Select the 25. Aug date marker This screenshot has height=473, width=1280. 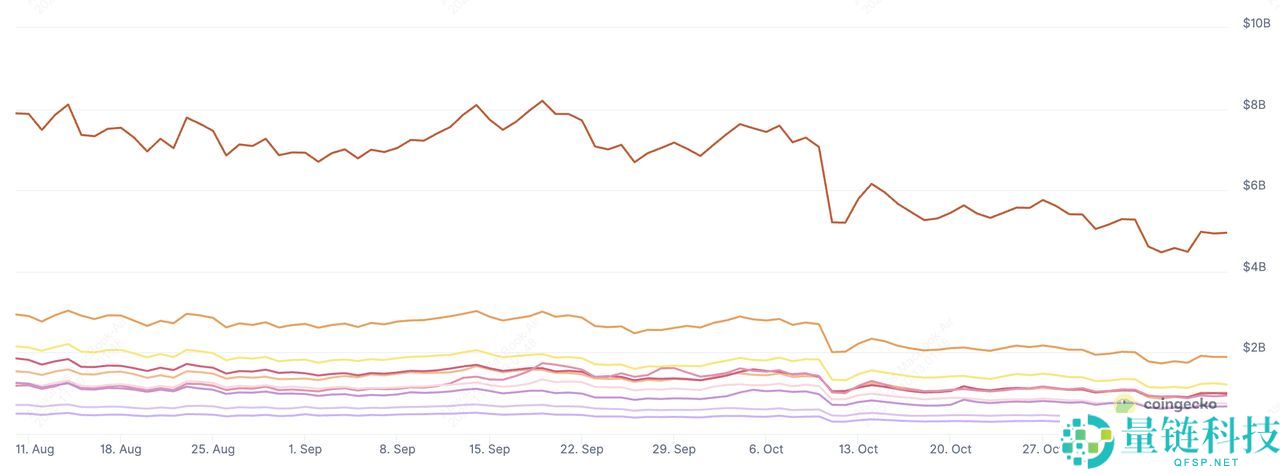click(213, 450)
